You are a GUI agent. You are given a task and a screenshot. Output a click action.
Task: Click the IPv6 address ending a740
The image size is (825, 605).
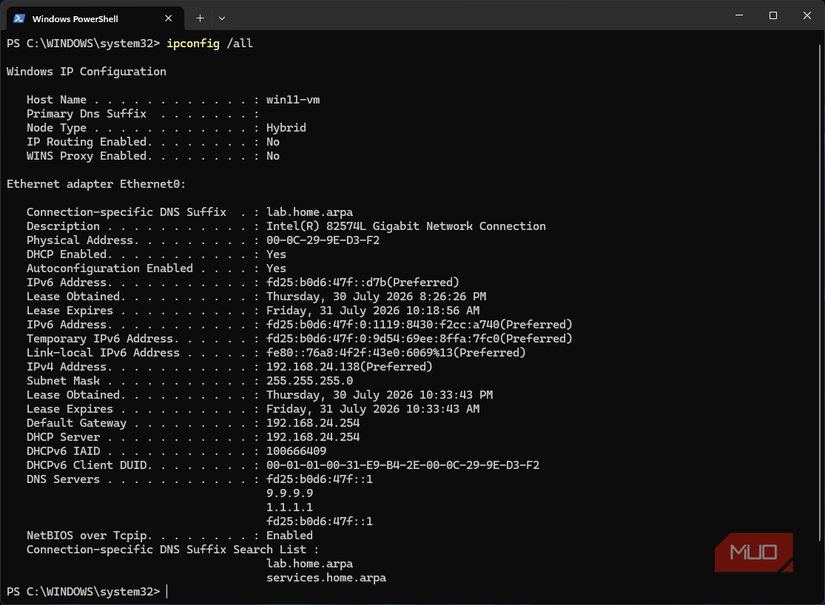419,325
